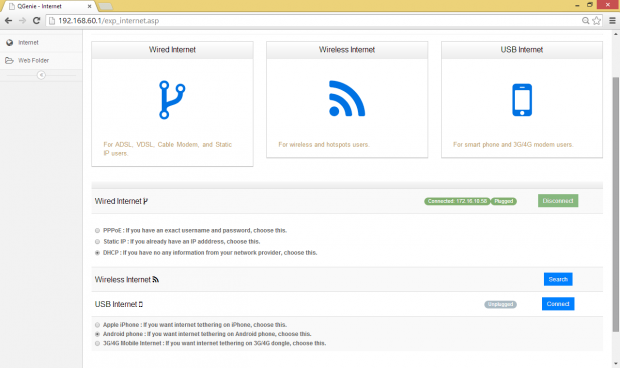Screen dimensions: 620x368
Task: Click the Wired Internet card header
Action: tap(172, 50)
